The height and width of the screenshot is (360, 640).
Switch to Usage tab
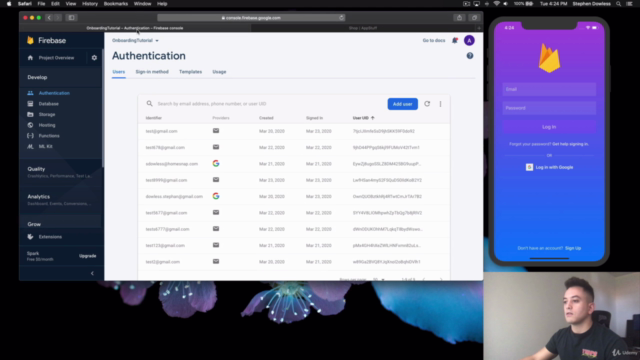219,72
